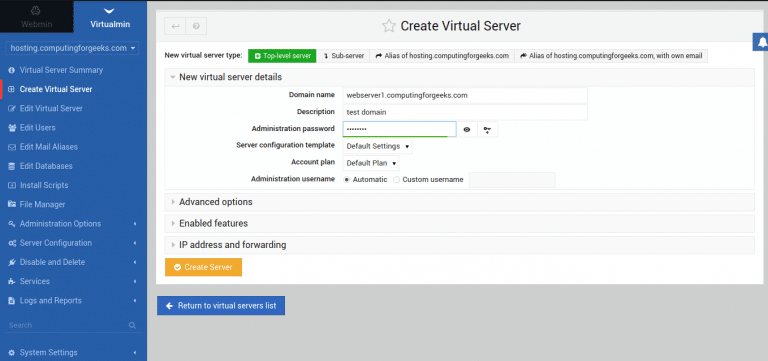Click the Install Scripts icon
Screen dimensions: 768x361
12,185
